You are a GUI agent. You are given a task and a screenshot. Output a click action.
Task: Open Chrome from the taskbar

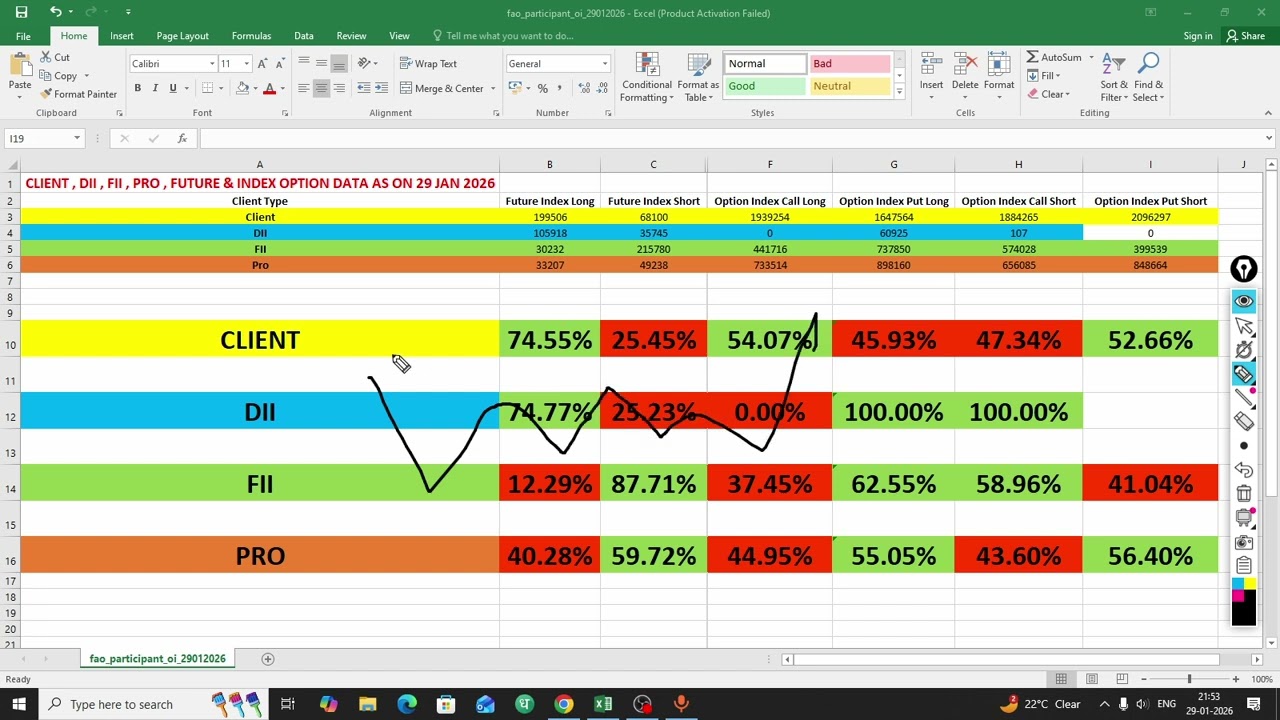pyautogui.click(x=564, y=704)
